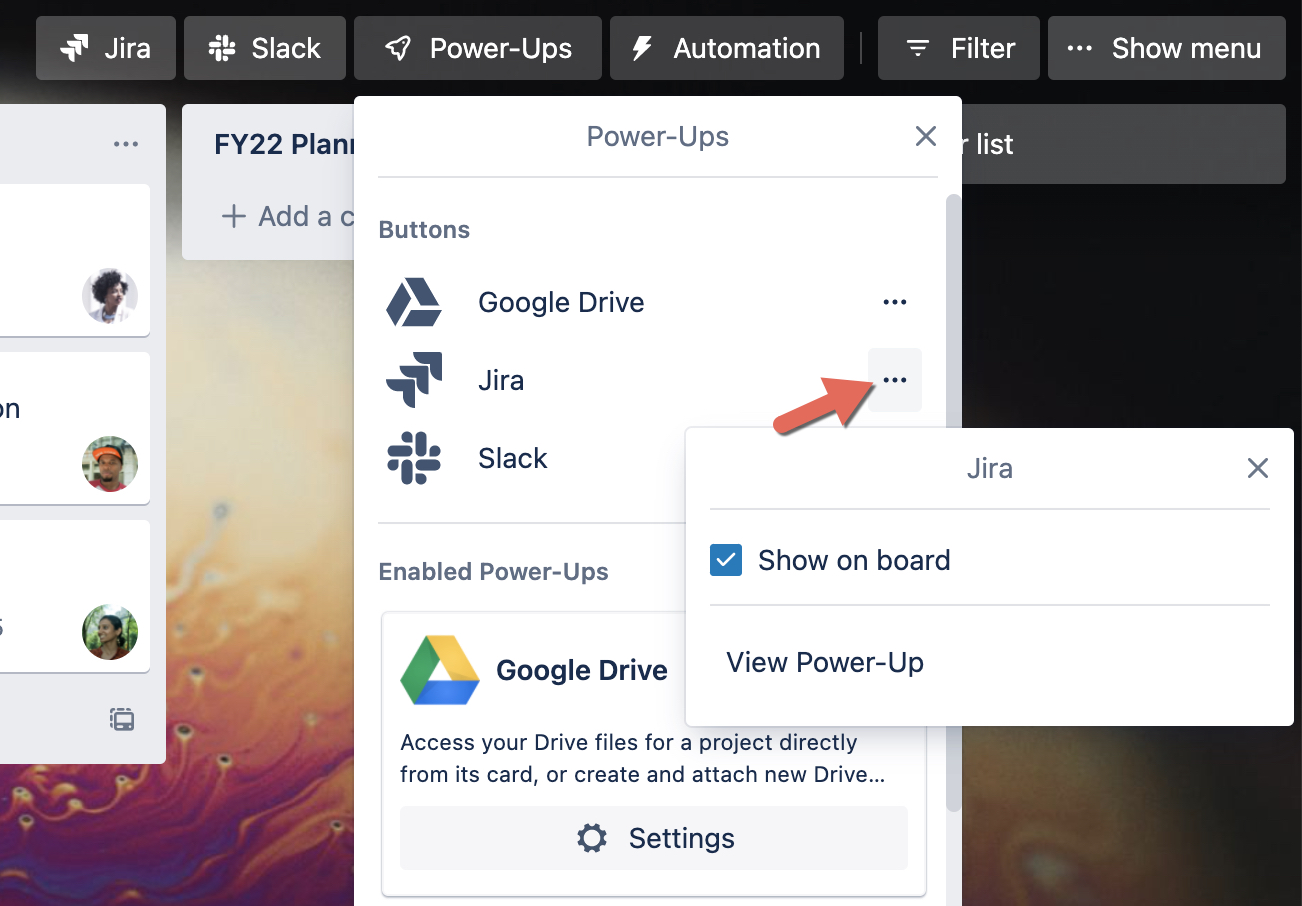This screenshot has width=1302, height=906.
Task: Open Google Drive Power-Up Settings
Action: (654, 838)
